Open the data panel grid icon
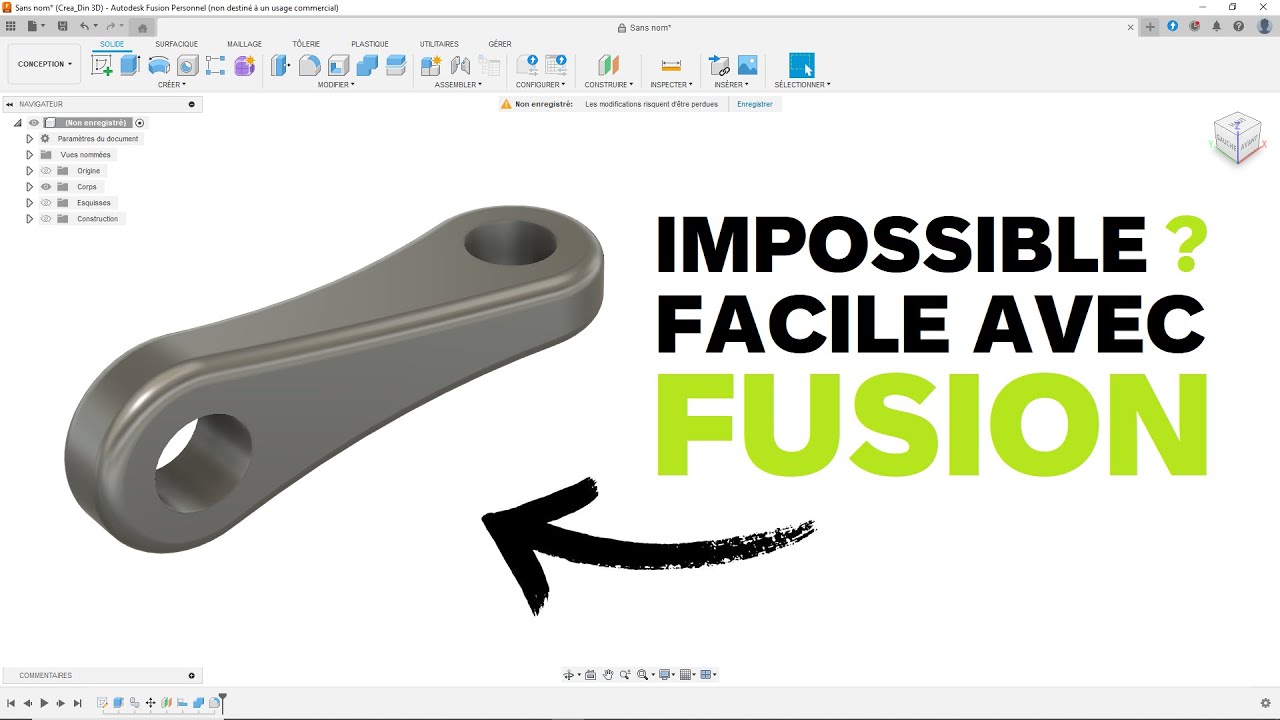1280x720 pixels. coord(11,27)
